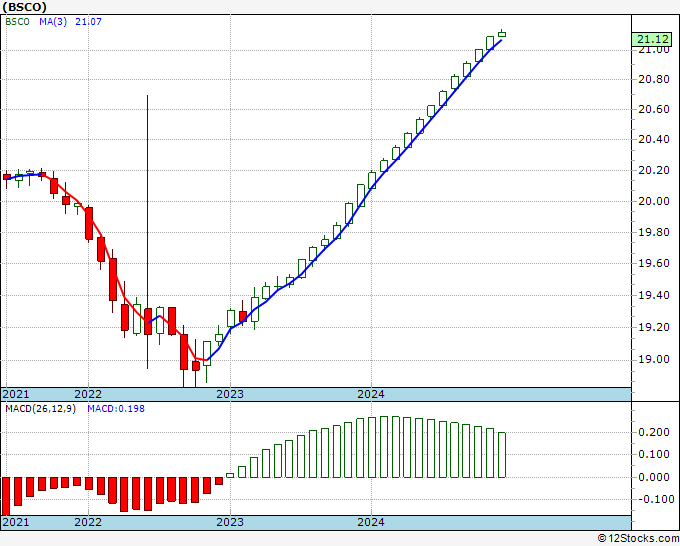The height and width of the screenshot is (546, 680).
Task: Click the 0.000 MACD axis label
Action: point(654,477)
